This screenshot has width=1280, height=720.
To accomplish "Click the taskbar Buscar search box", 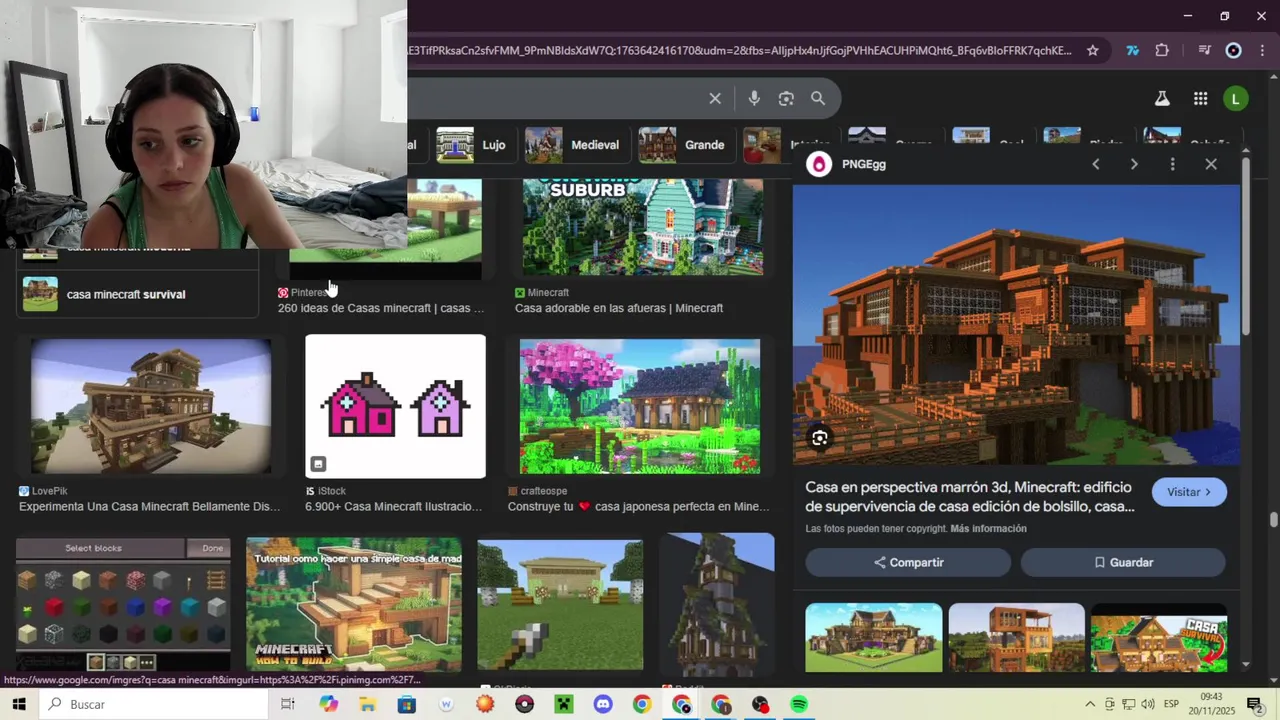I will click(x=154, y=704).
